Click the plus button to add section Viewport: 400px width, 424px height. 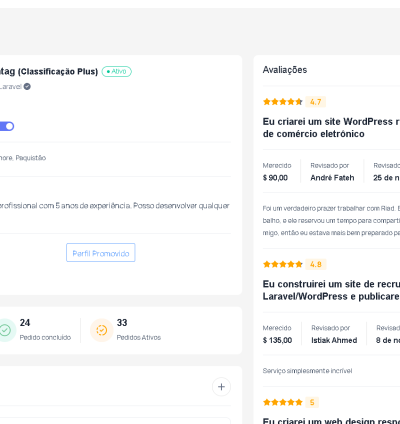221,387
